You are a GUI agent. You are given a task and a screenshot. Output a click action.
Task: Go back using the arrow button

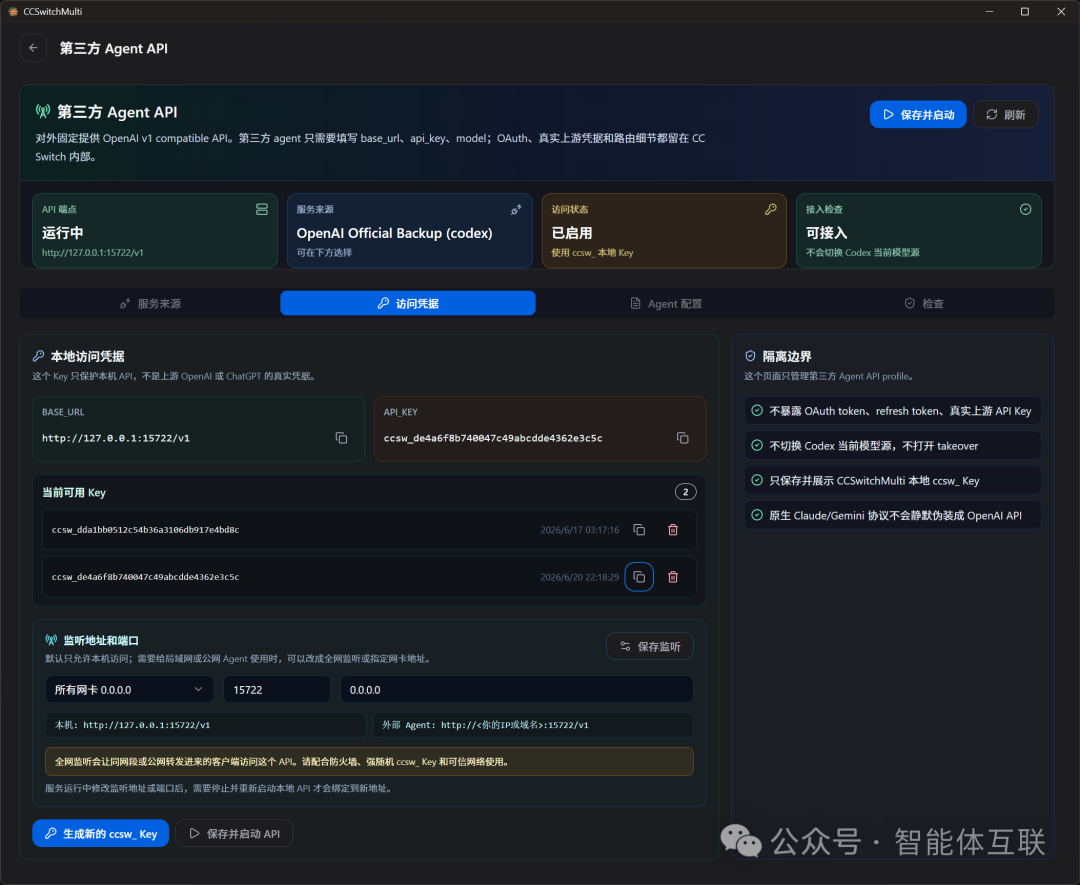point(33,48)
